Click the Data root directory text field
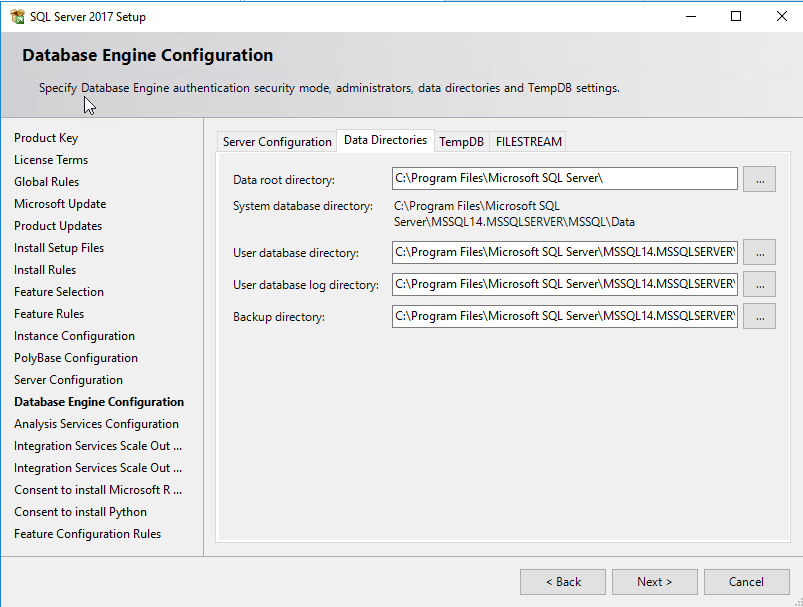The image size is (803, 607). 565,179
